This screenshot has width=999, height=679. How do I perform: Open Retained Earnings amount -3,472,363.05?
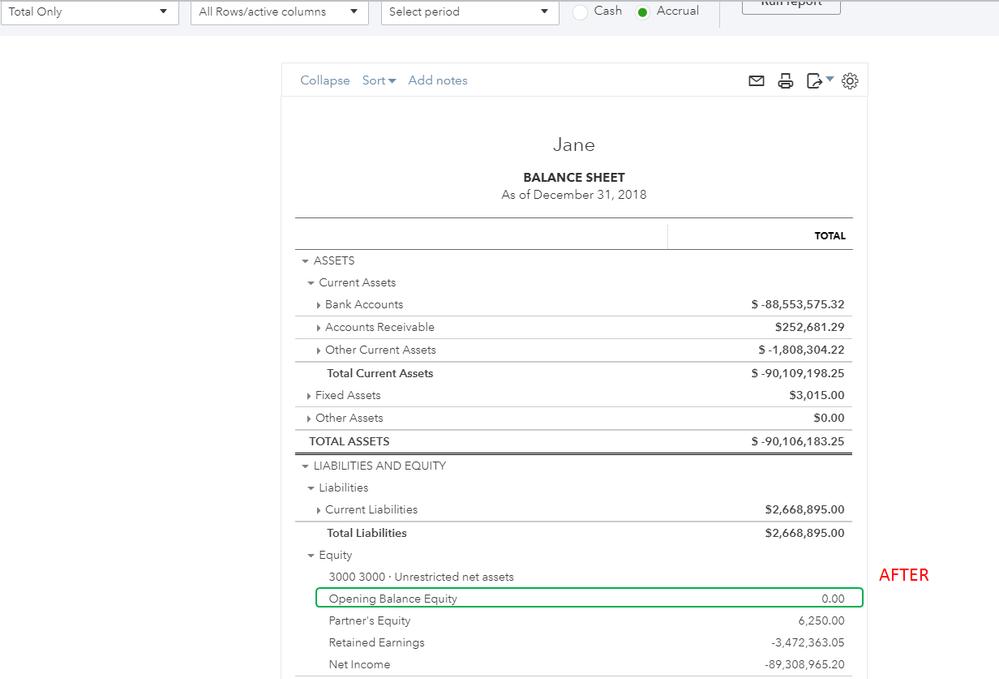pos(808,643)
